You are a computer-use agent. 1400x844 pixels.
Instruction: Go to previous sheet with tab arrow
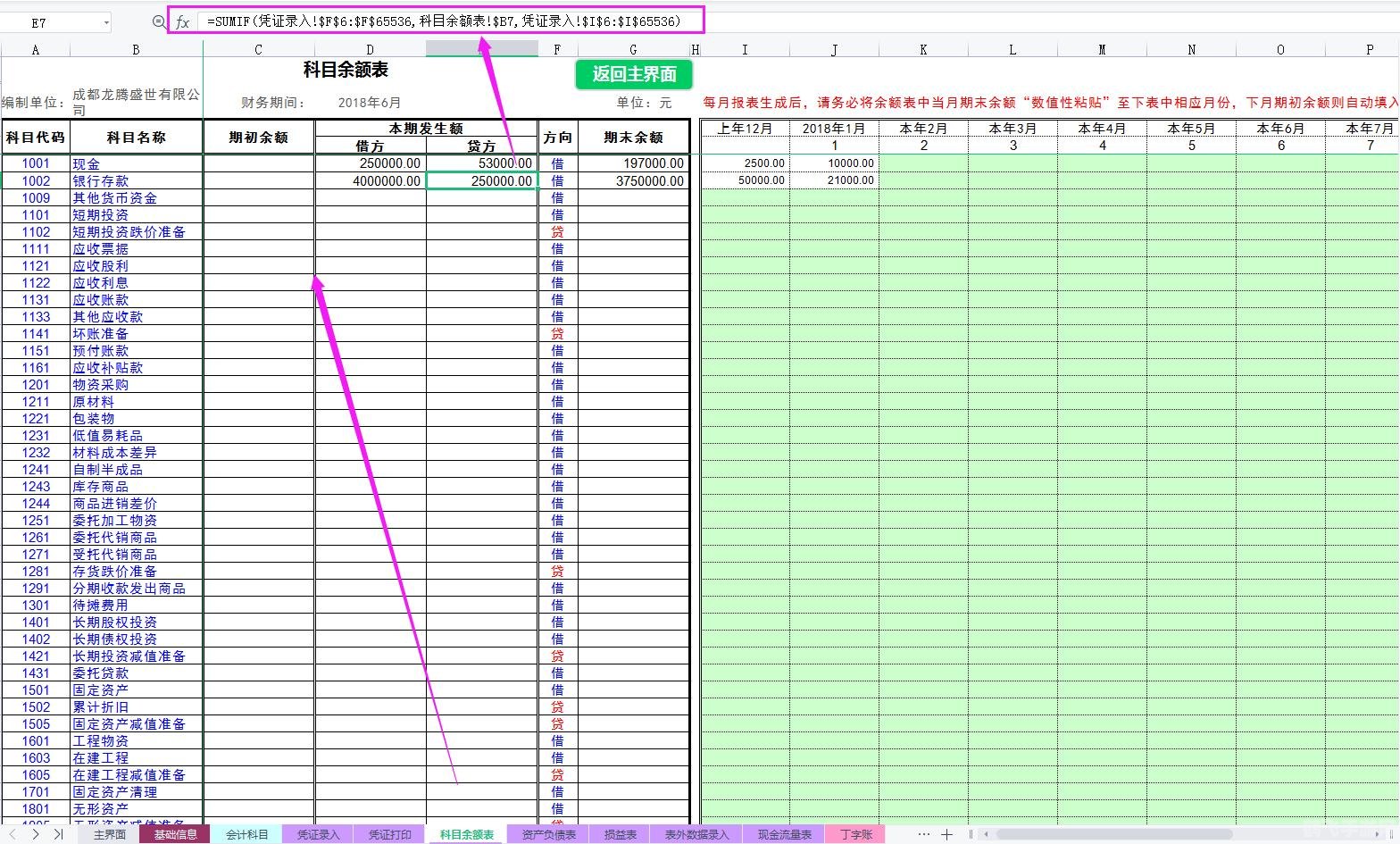(12, 834)
